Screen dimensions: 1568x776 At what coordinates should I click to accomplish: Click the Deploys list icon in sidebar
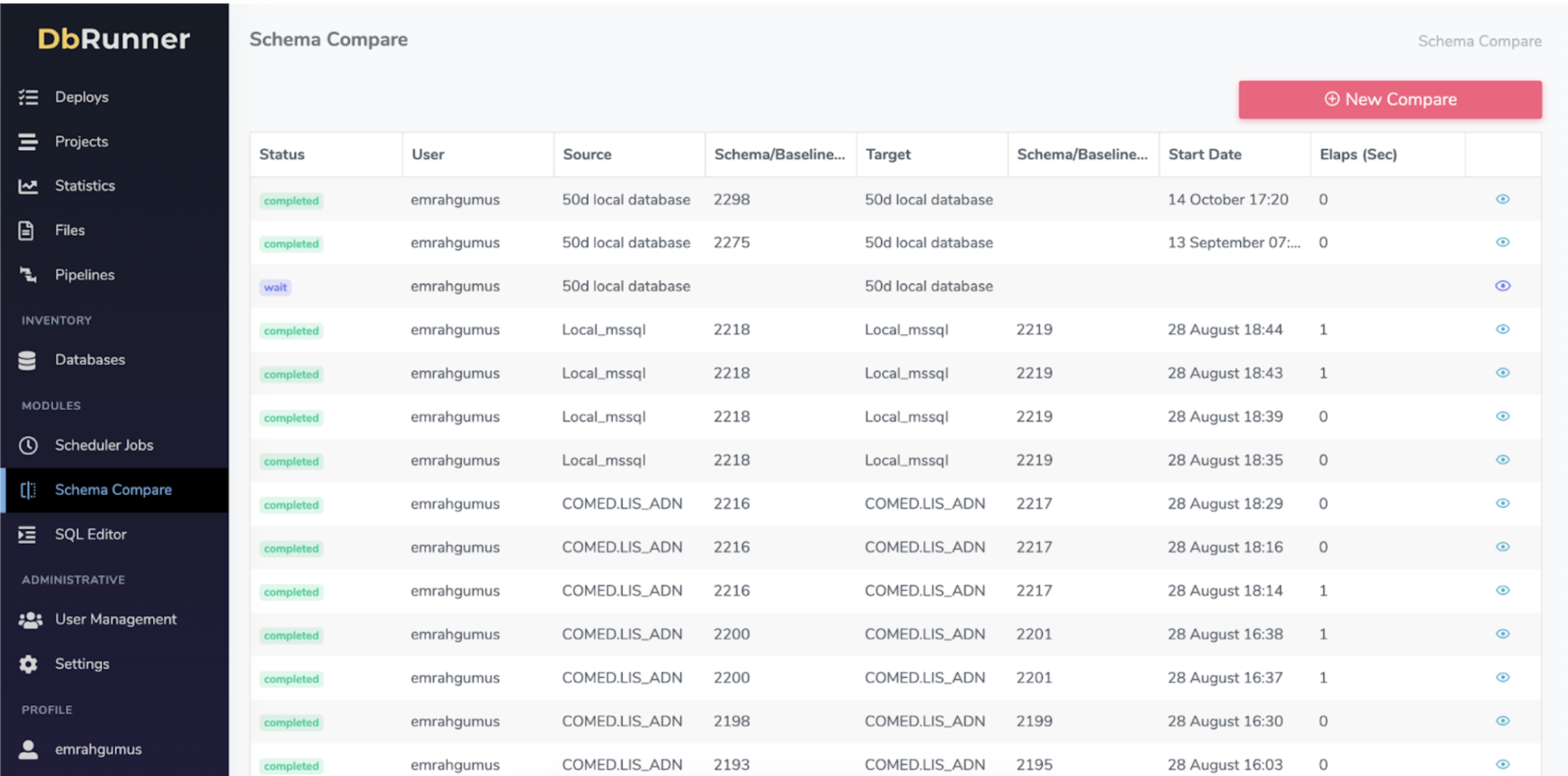point(29,97)
